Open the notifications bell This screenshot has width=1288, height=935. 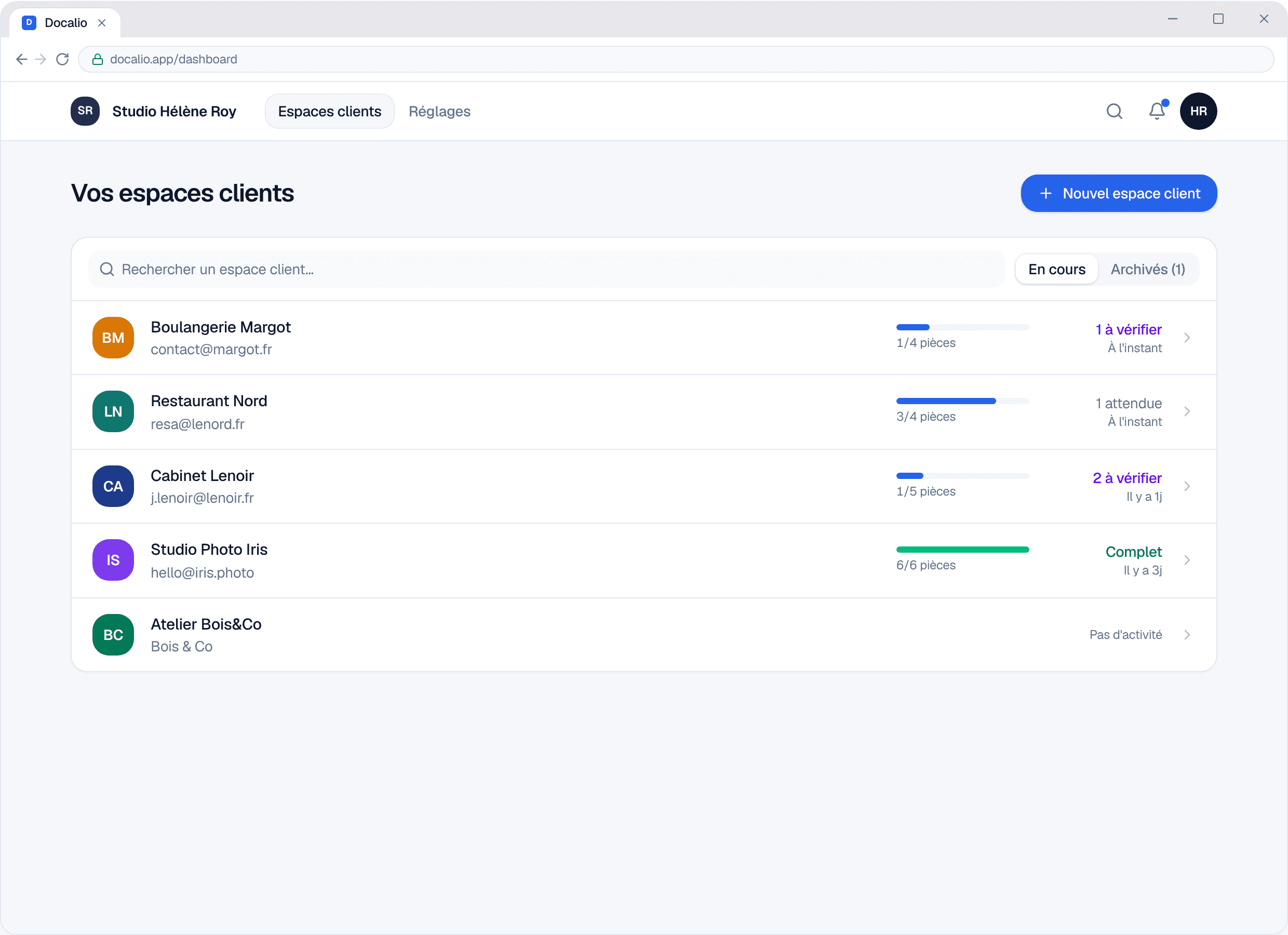coord(1157,111)
